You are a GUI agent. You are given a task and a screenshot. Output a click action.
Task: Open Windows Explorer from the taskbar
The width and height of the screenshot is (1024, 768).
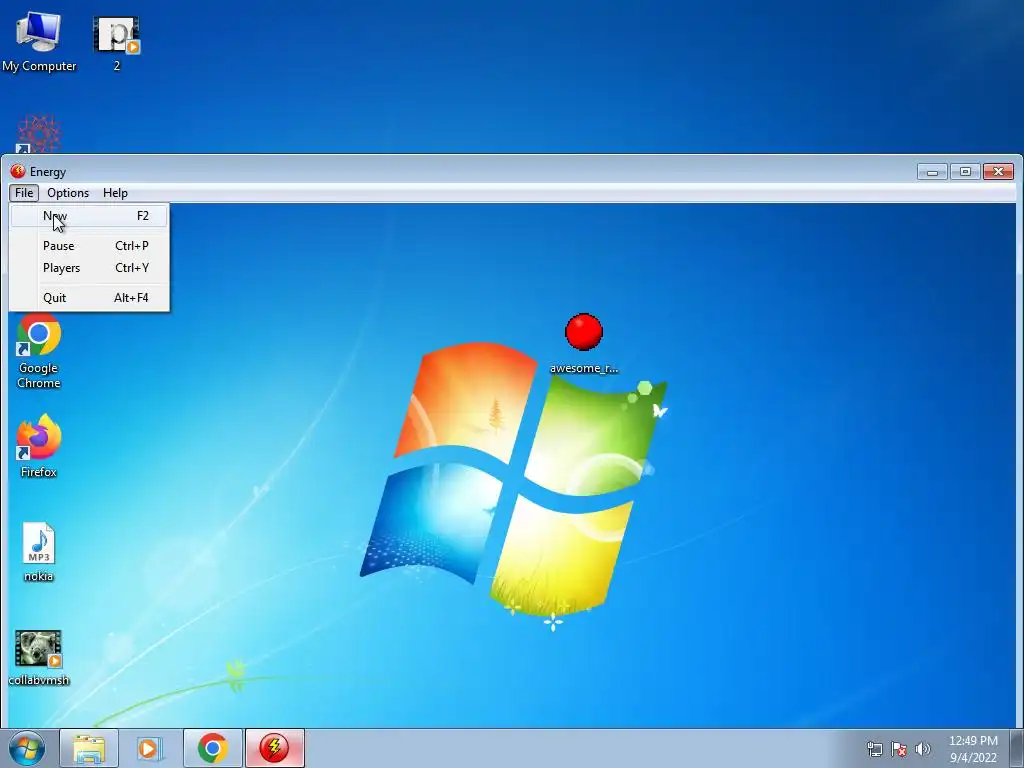89,748
